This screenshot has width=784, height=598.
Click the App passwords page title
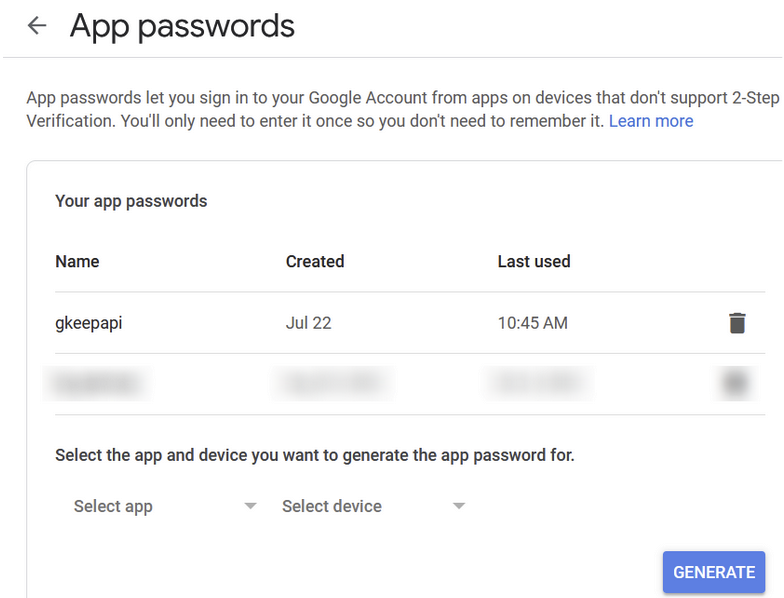point(182,26)
